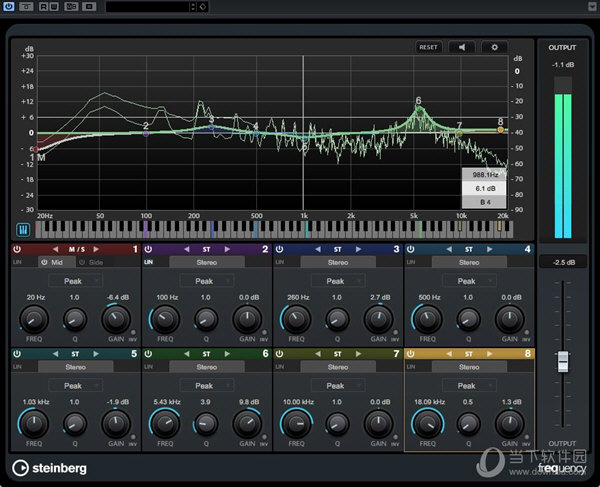600x487 pixels.
Task: Switch between A/B settings button
Action: click(x=71, y=6)
